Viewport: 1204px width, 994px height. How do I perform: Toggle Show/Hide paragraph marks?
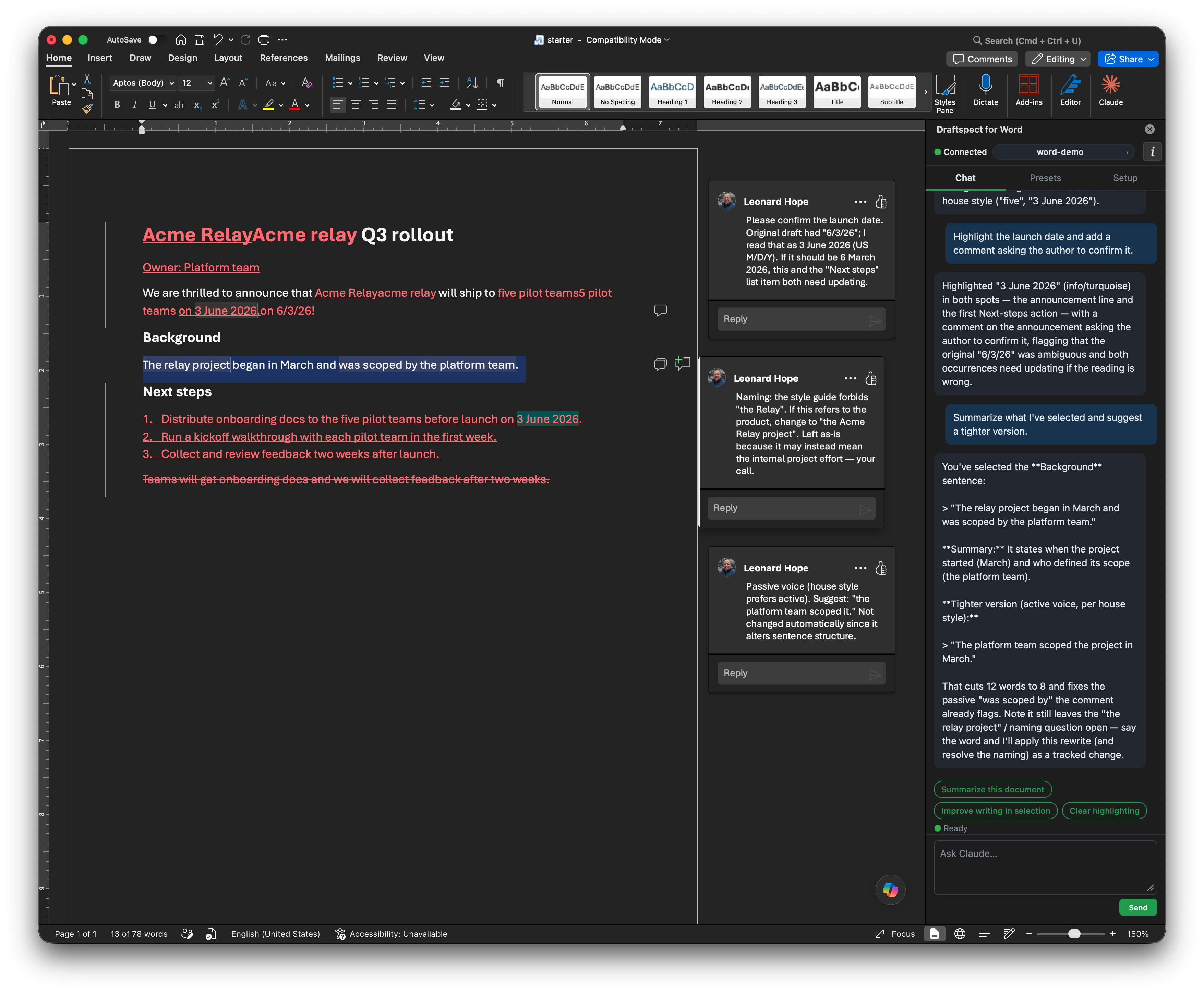click(x=500, y=83)
